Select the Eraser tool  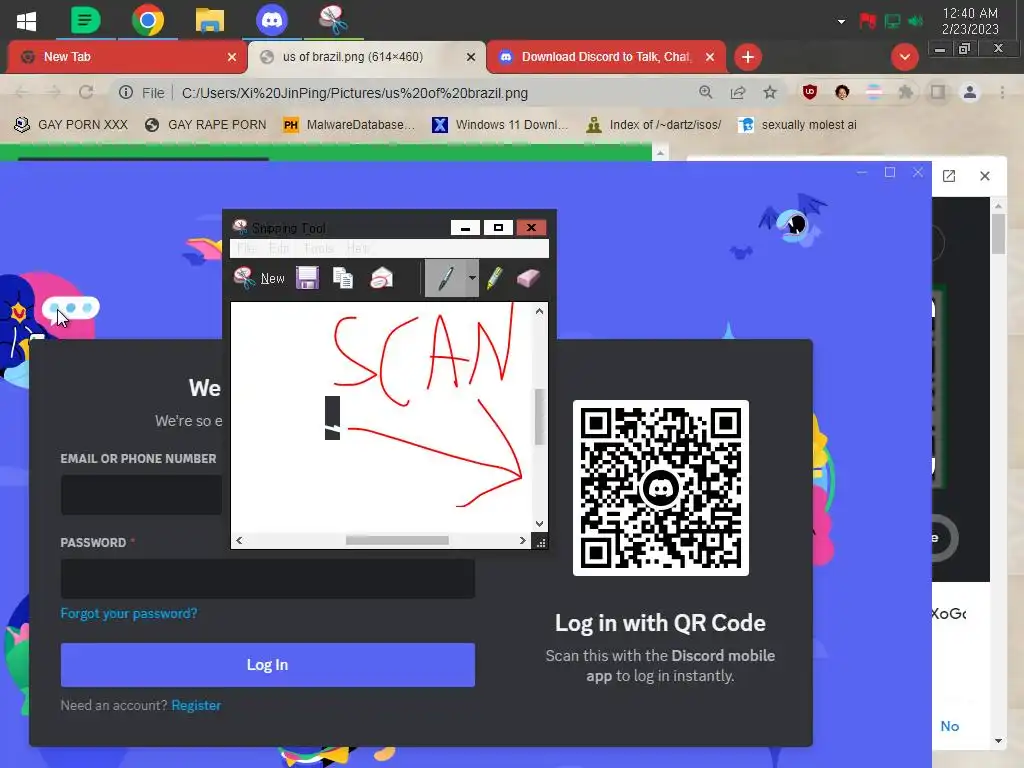point(528,278)
